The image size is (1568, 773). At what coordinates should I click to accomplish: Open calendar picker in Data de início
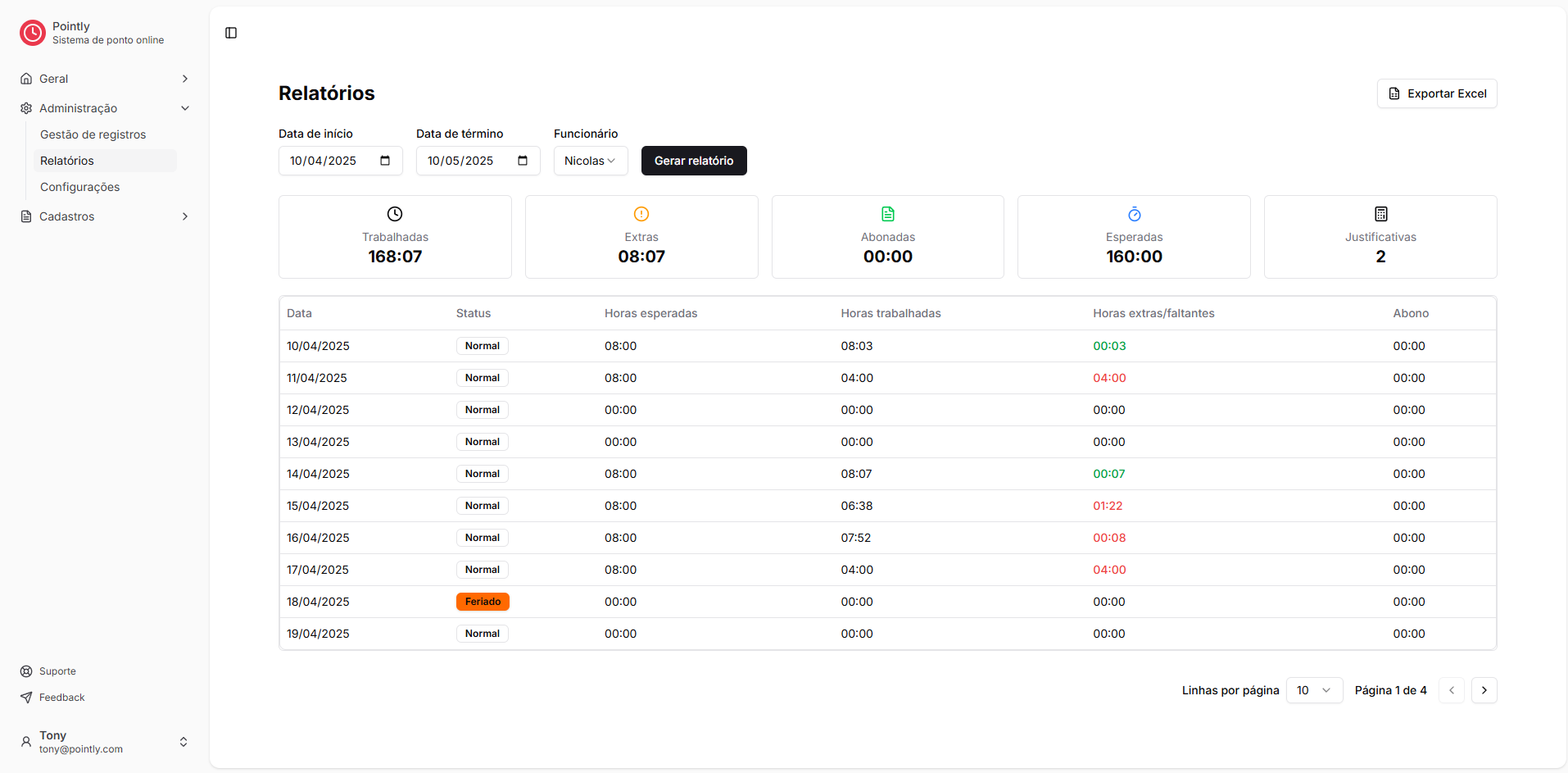(x=385, y=161)
